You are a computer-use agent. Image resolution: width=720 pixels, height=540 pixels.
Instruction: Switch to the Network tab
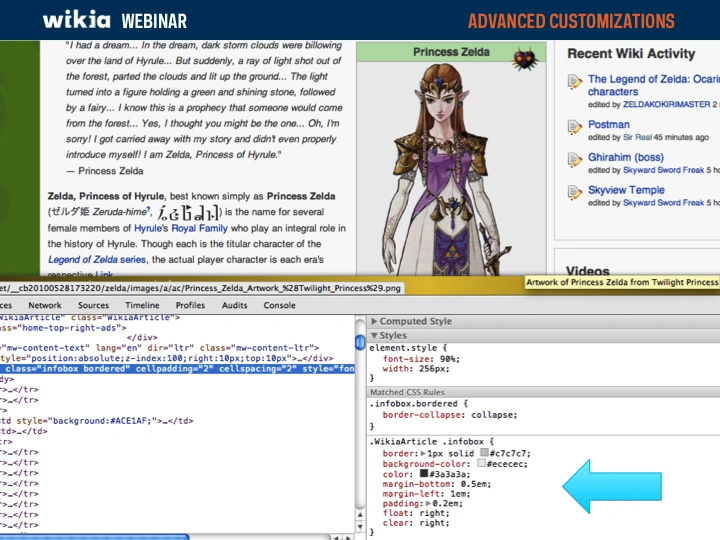click(45, 305)
